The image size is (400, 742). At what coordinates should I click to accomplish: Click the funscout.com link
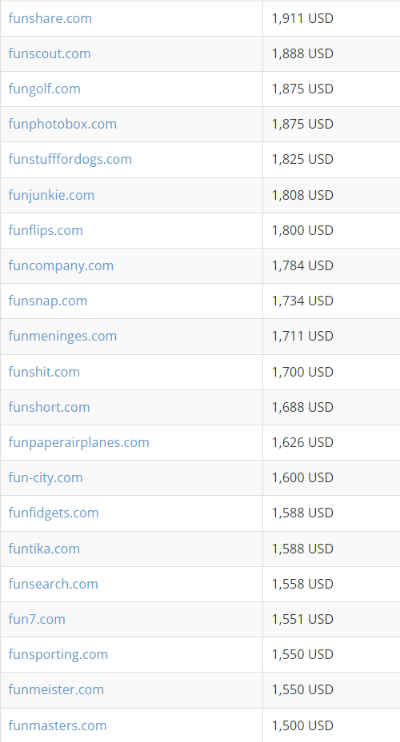click(49, 53)
